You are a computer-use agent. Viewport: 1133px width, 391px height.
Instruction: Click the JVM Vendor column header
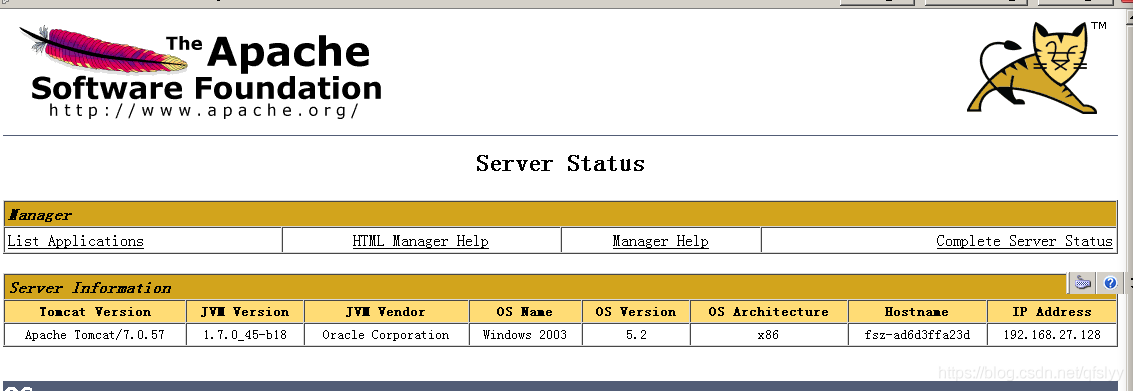pyautogui.click(x=387, y=311)
